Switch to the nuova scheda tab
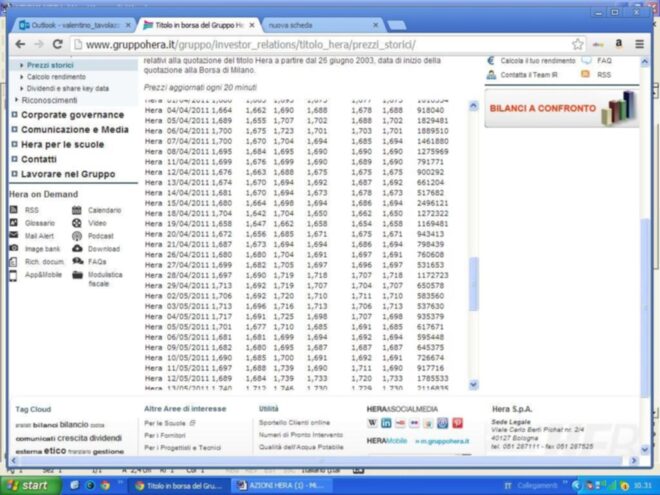This screenshot has width=660, height=495. [x=290, y=22]
